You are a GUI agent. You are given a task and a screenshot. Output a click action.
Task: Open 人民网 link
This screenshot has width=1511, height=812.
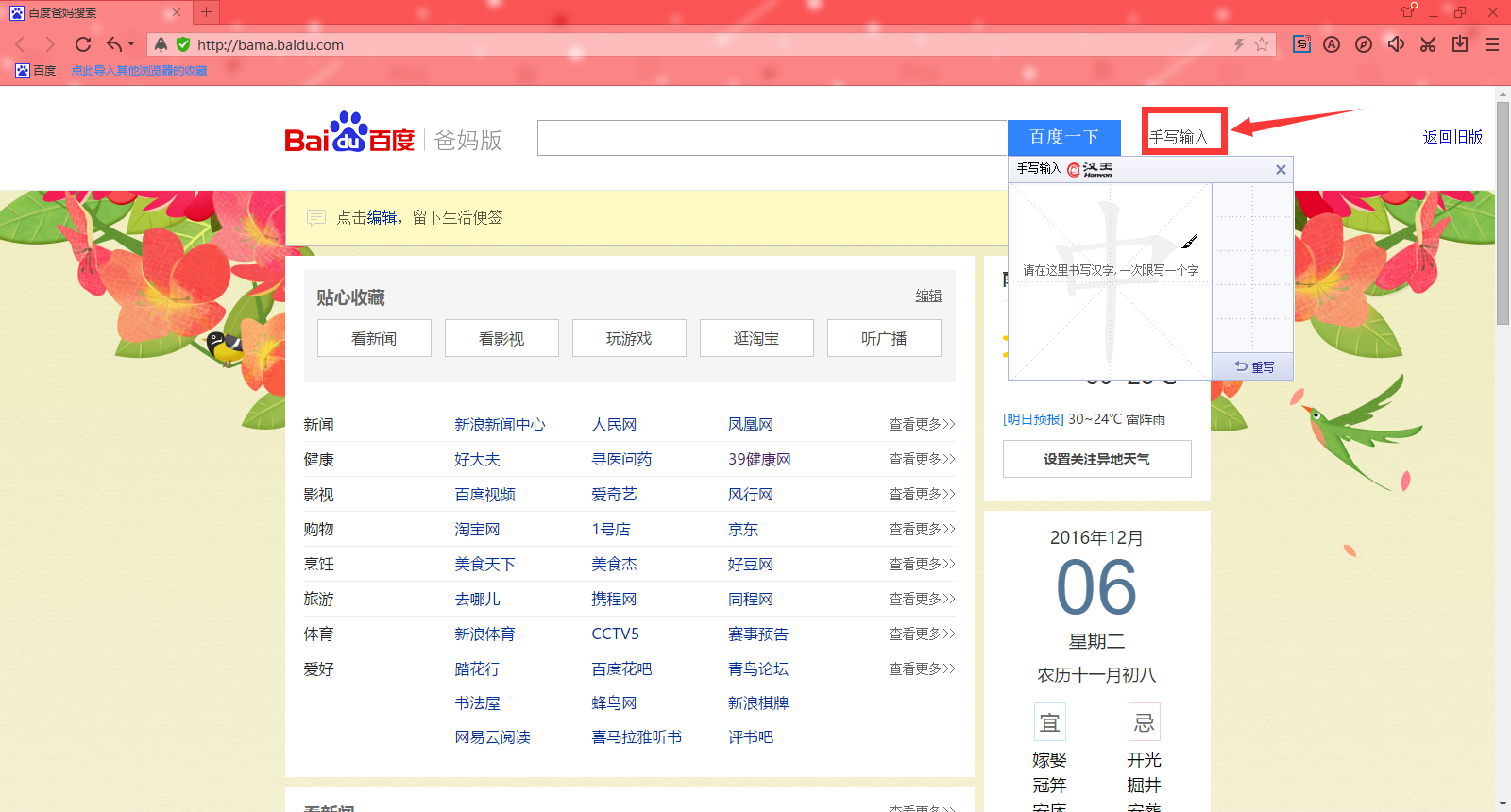coord(614,425)
